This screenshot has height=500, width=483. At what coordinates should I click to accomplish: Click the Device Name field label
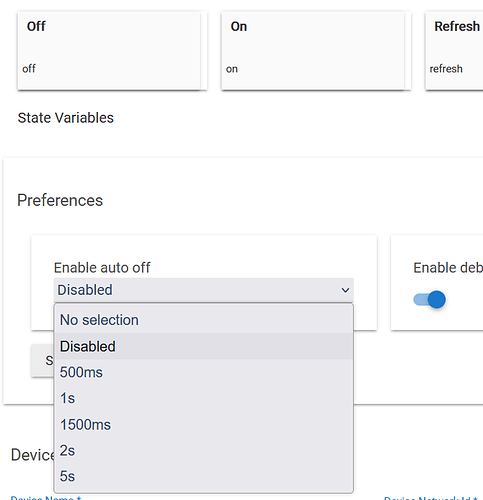[x=46, y=498]
